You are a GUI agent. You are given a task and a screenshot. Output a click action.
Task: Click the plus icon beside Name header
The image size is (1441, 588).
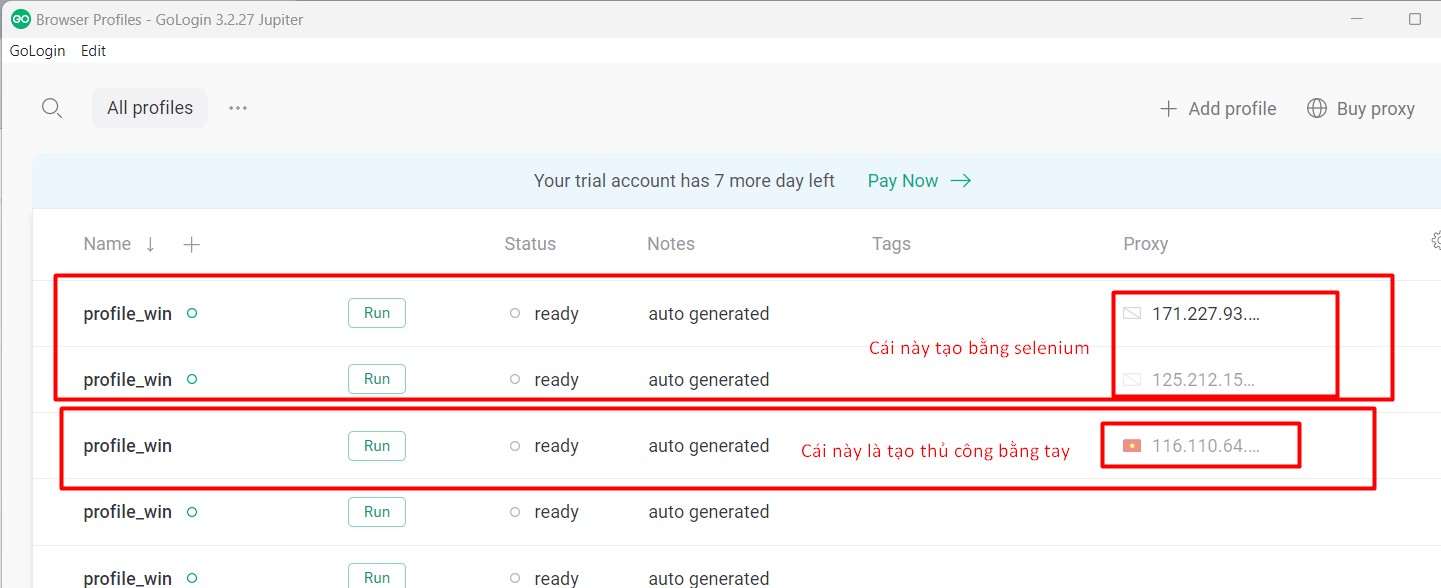pyautogui.click(x=192, y=244)
